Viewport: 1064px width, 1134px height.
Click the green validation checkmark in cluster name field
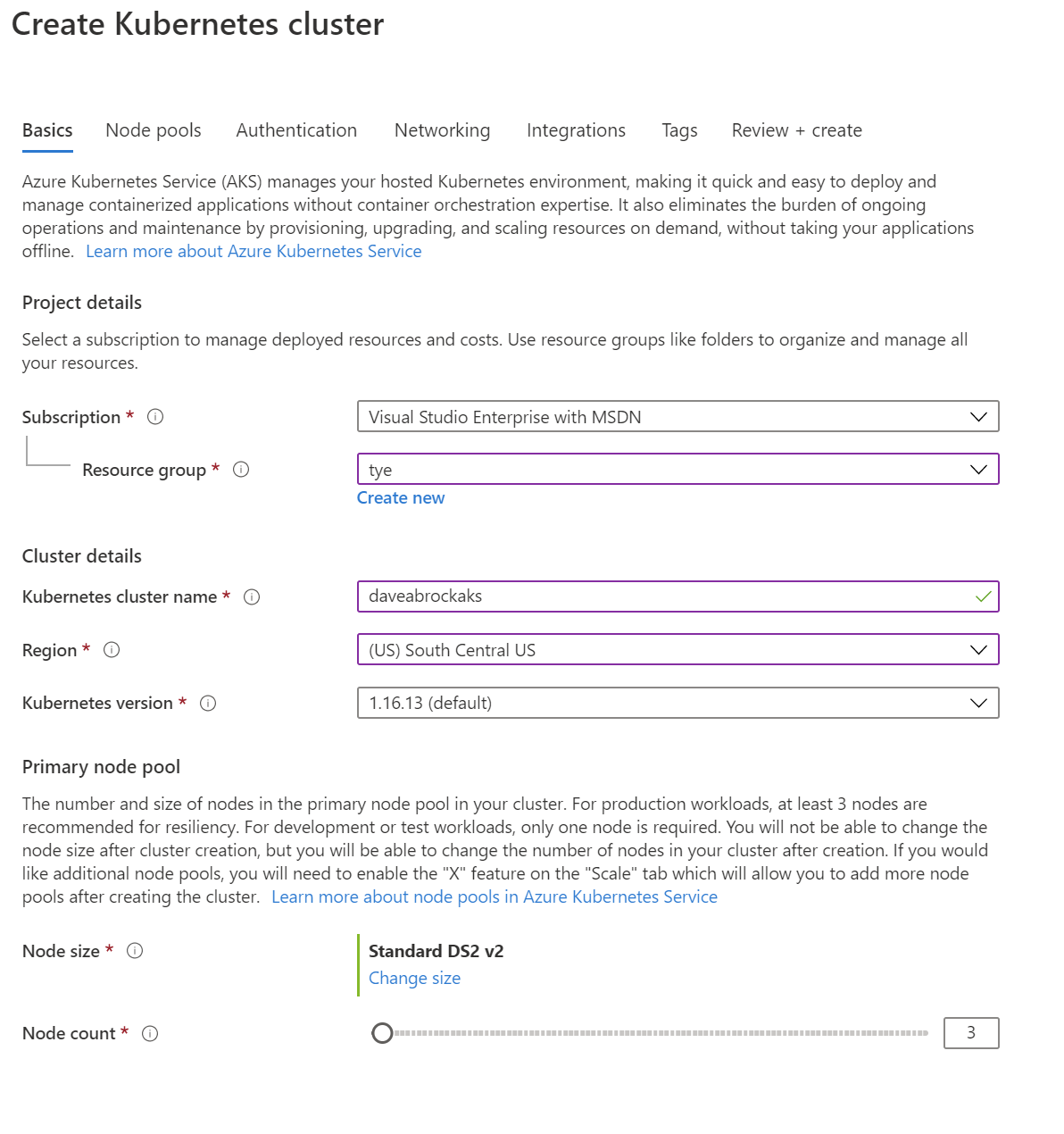coord(980,596)
